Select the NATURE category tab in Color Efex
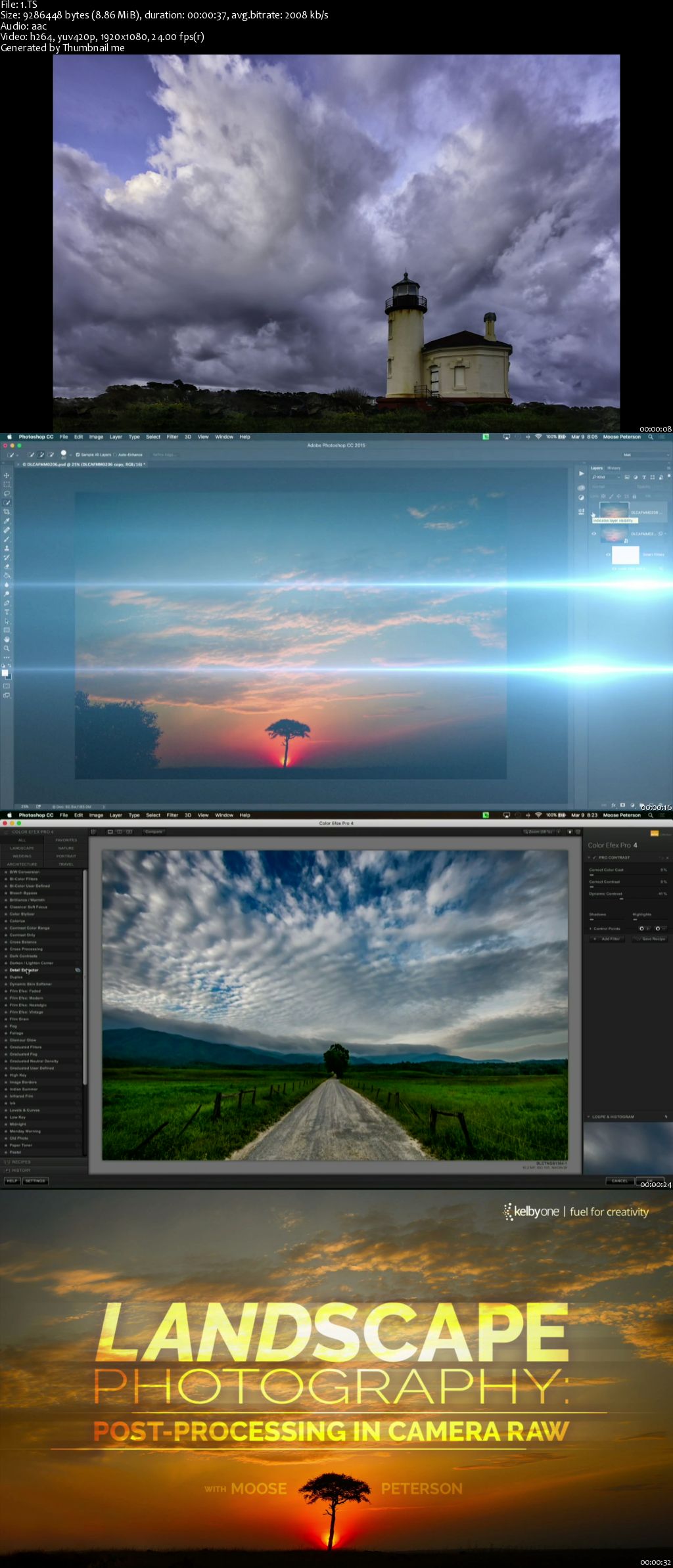The width and height of the screenshot is (673, 1568). 66,848
